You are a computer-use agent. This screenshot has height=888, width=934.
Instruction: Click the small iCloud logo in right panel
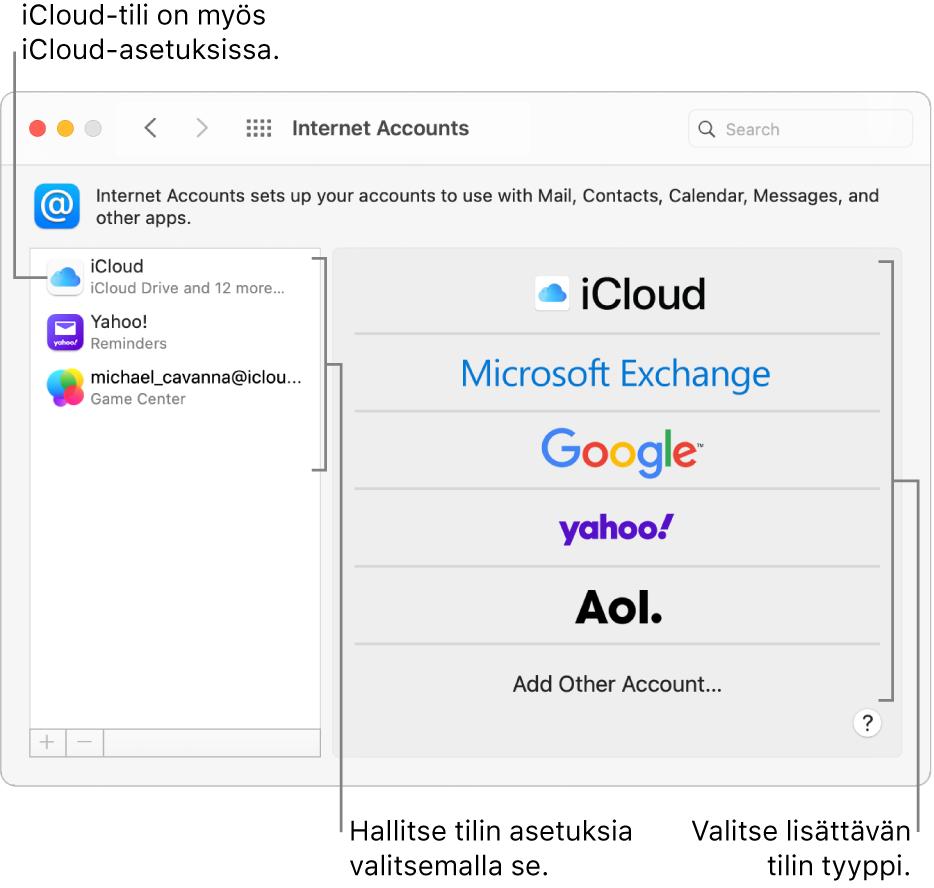552,294
